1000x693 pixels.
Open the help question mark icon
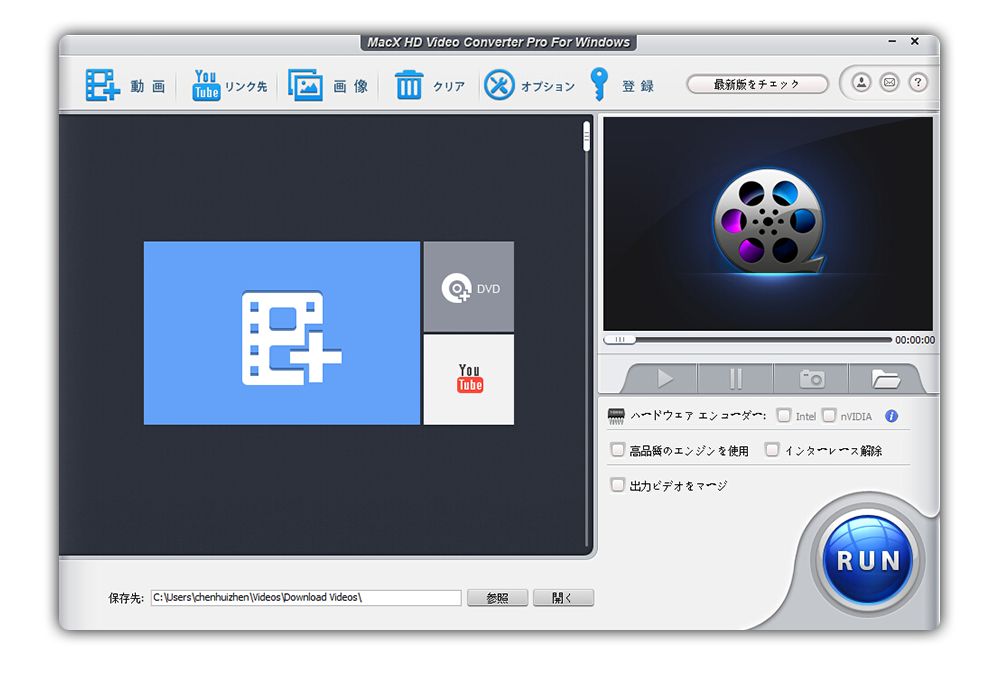(x=918, y=83)
